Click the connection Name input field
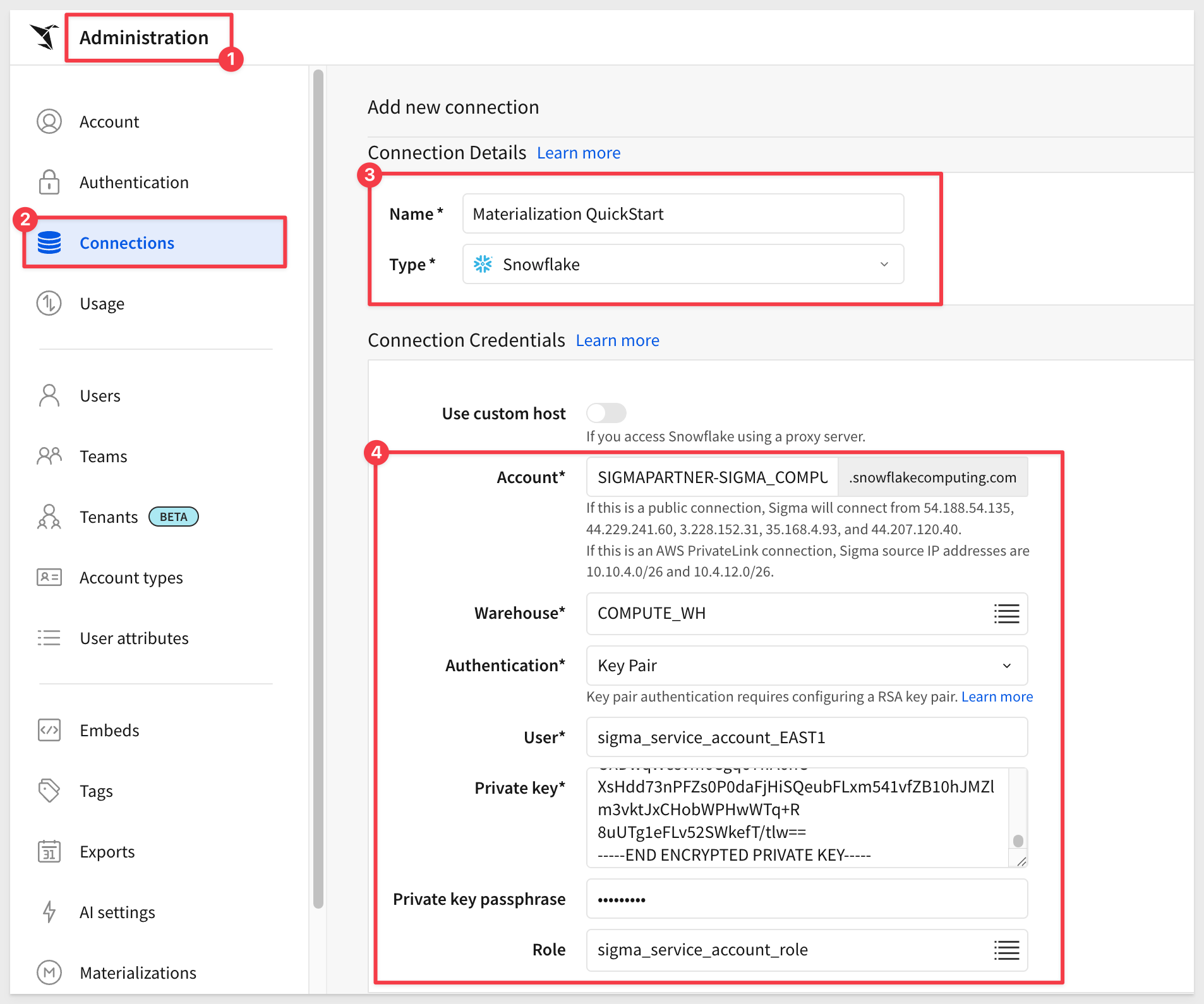 click(x=683, y=213)
